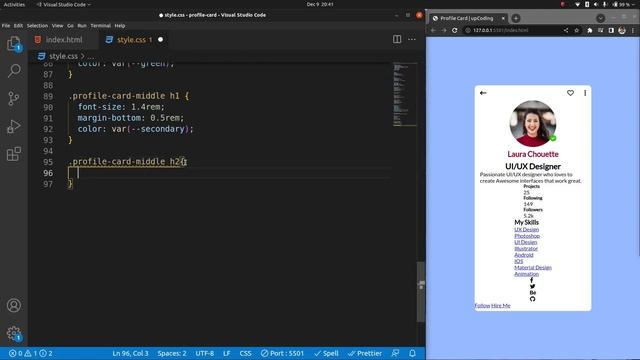Open the View menu
The image size is (640, 360).
coord(58,25)
